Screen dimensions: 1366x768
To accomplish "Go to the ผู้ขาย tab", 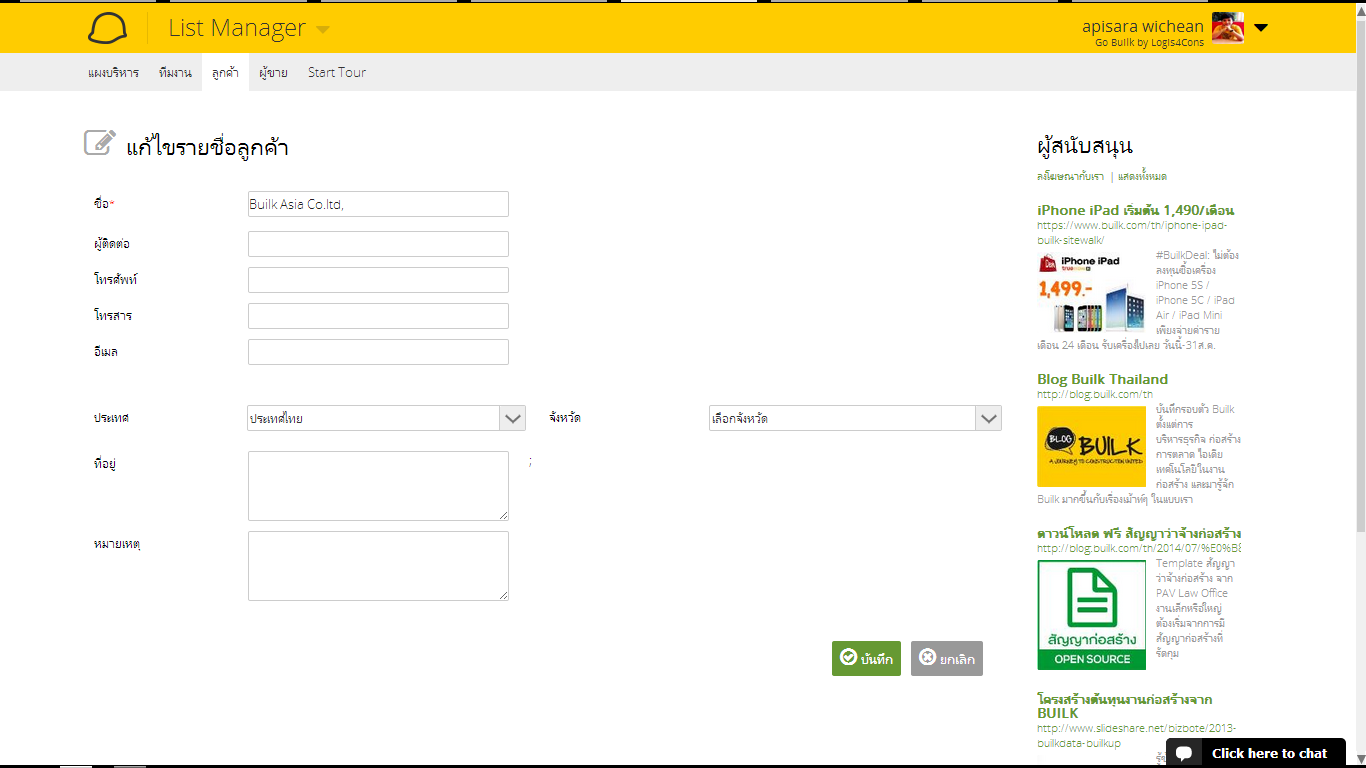I will coord(273,73).
